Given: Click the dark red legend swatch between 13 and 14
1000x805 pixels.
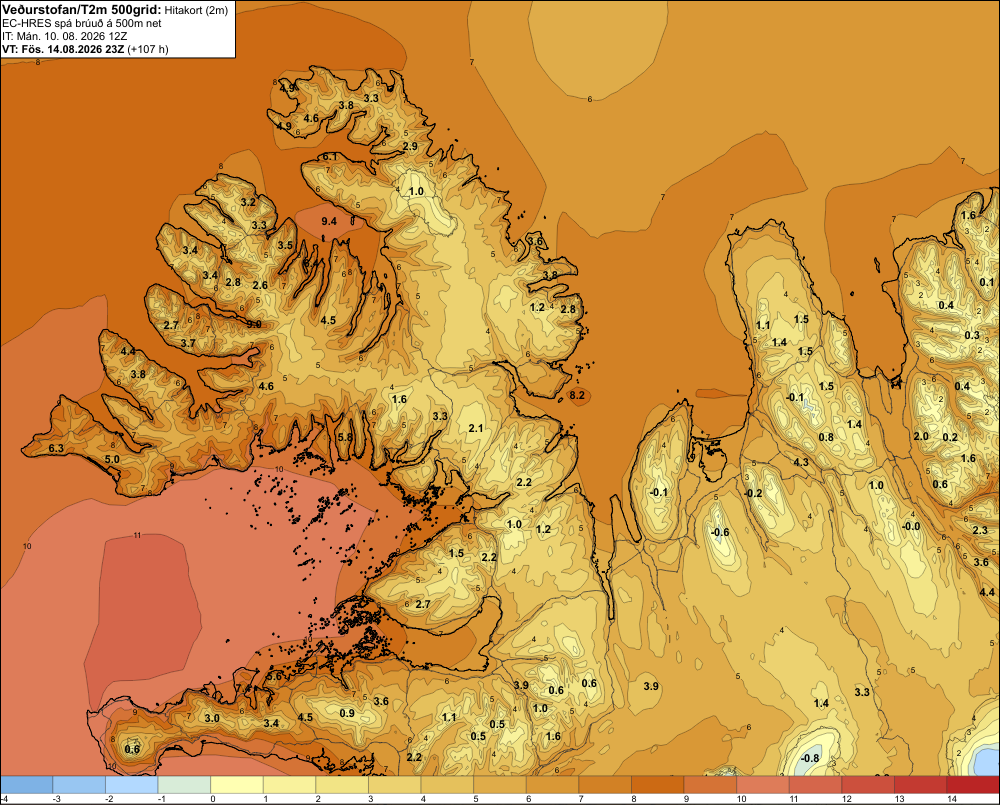Looking at the screenshot, I should (921, 784).
